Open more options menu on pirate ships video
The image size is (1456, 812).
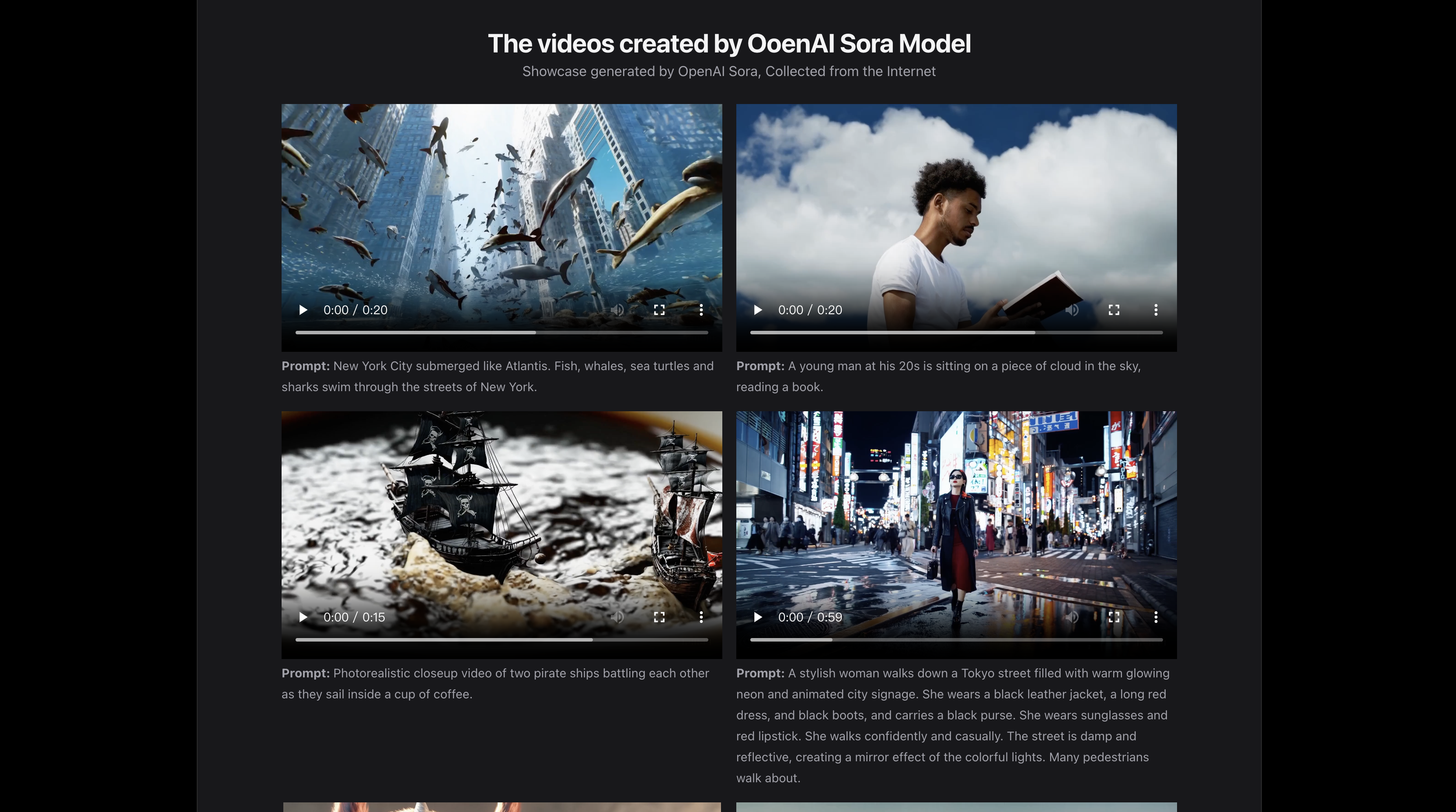(x=701, y=617)
